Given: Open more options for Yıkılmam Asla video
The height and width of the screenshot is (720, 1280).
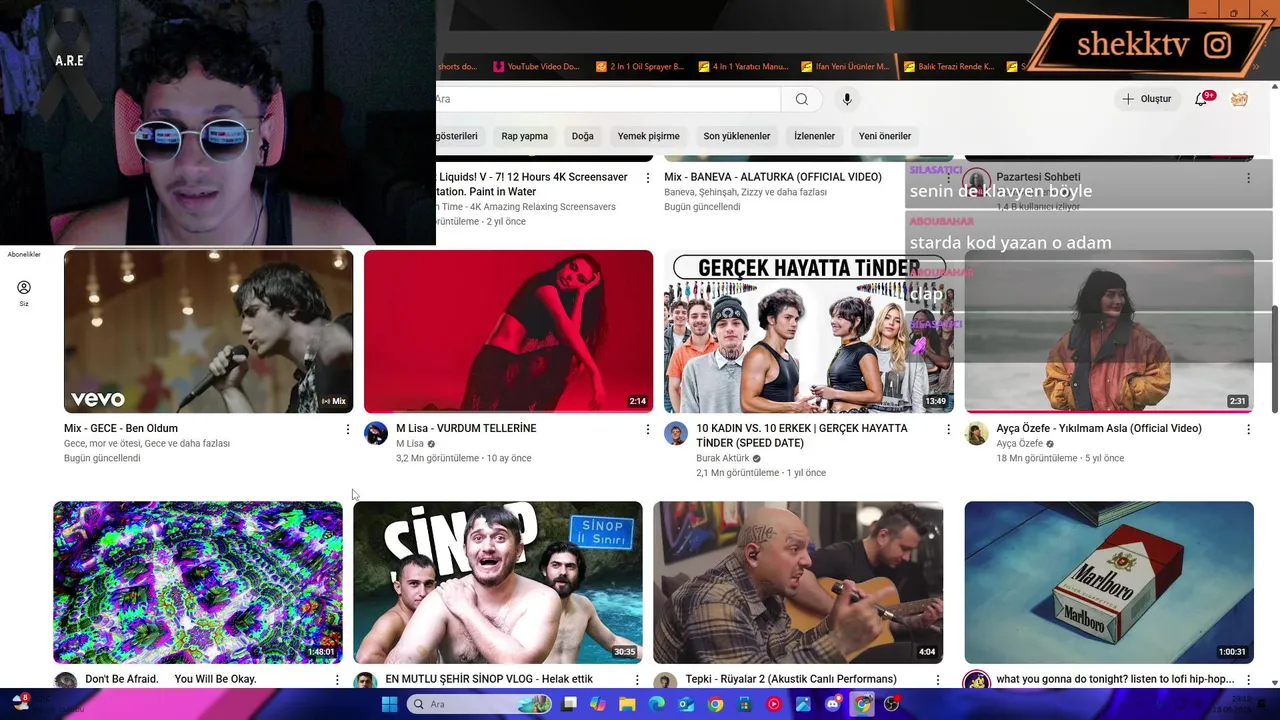Looking at the screenshot, I should (1248, 429).
